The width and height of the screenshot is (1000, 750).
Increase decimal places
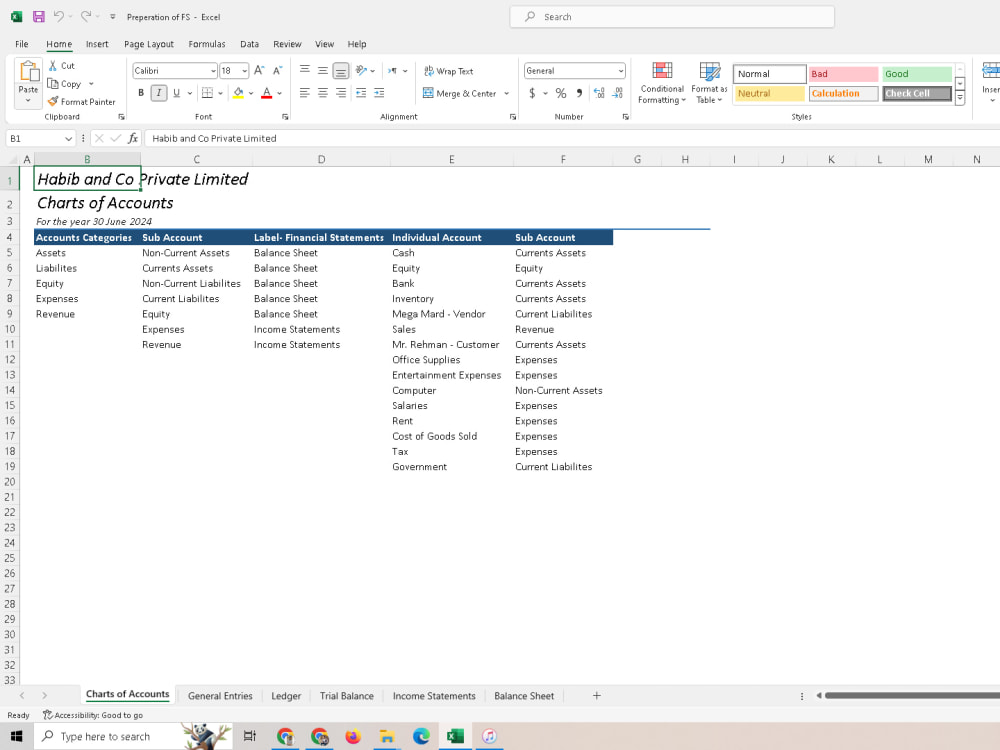pos(599,93)
